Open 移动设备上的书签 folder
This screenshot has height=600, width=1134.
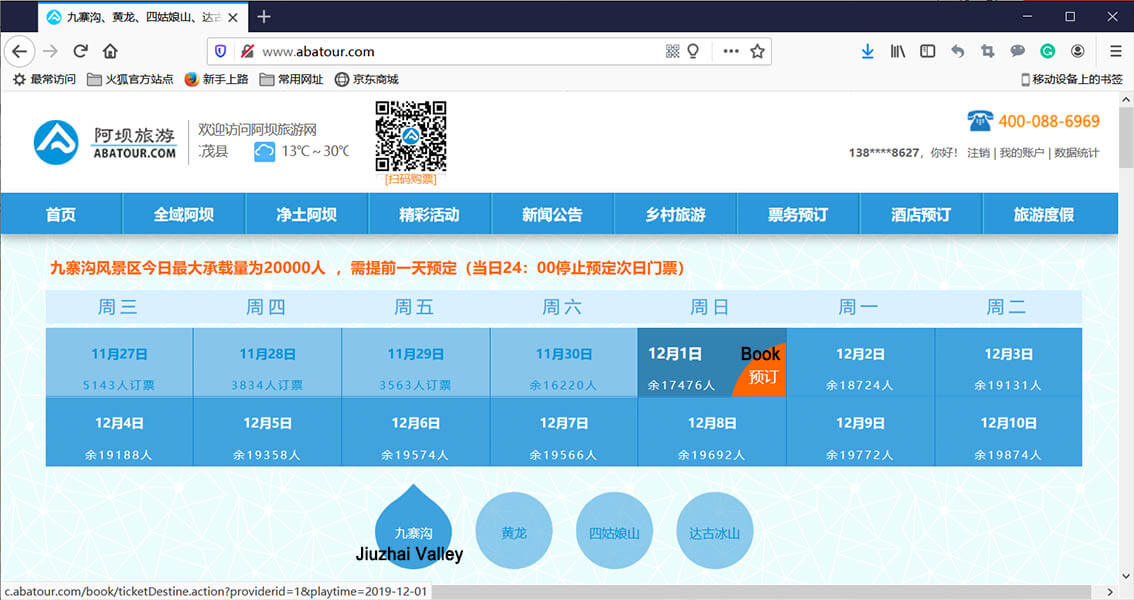point(1072,80)
